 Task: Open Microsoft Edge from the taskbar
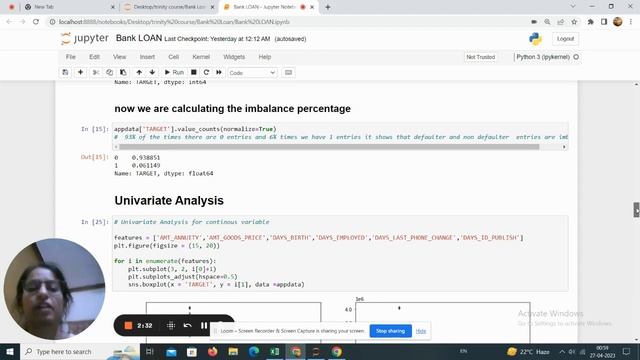[254, 351]
